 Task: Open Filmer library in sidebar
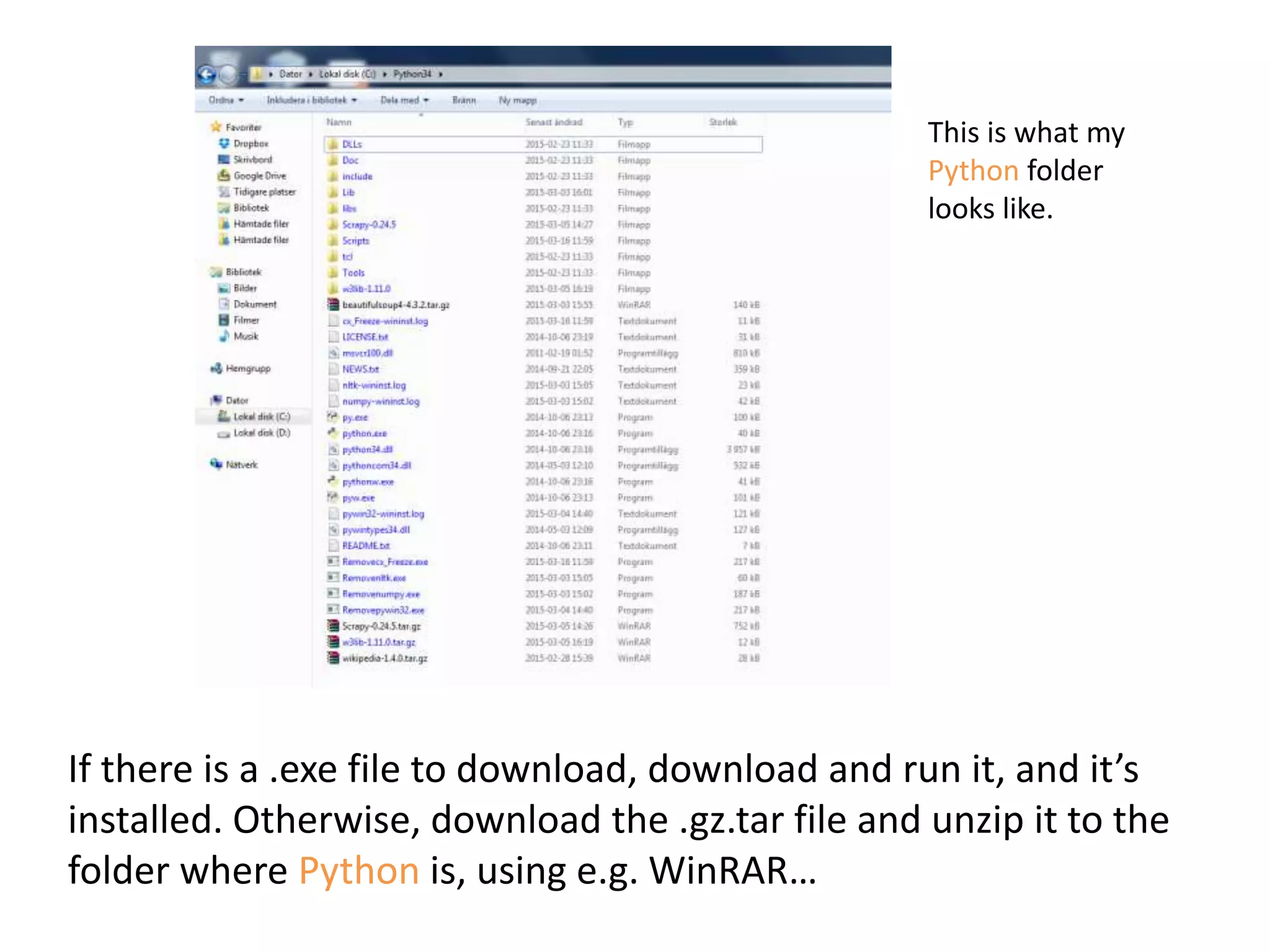[x=238, y=320]
